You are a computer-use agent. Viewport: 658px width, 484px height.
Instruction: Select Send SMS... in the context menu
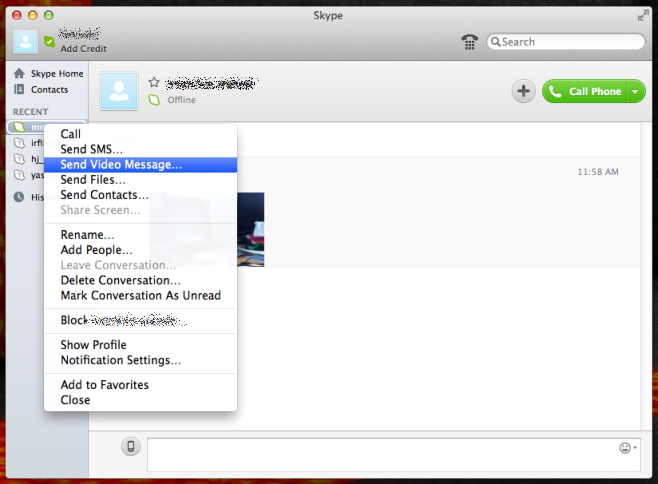click(141, 149)
